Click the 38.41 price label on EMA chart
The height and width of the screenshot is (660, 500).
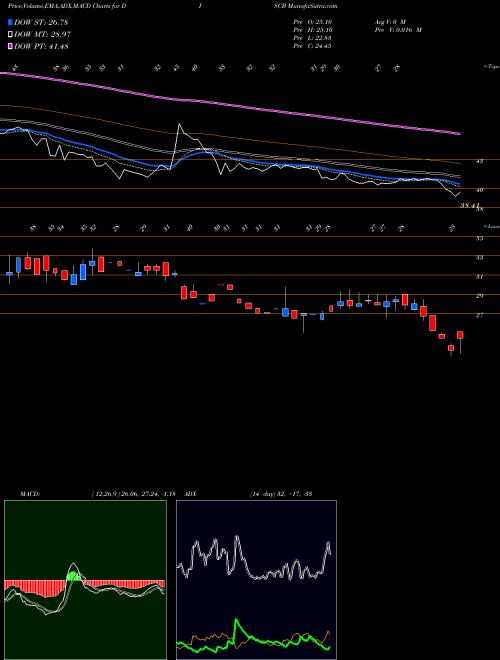470,205
